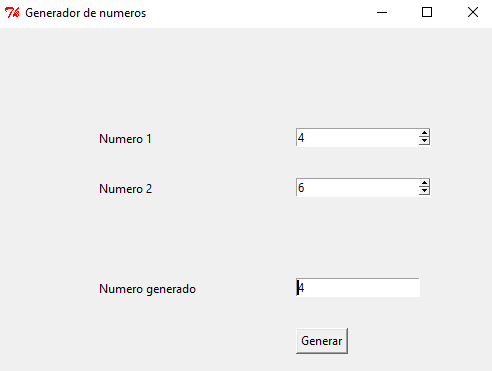Image resolution: width=492 pixels, height=371 pixels.
Task: Click empty gray area above Numero 1 row
Action: pos(246,77)
